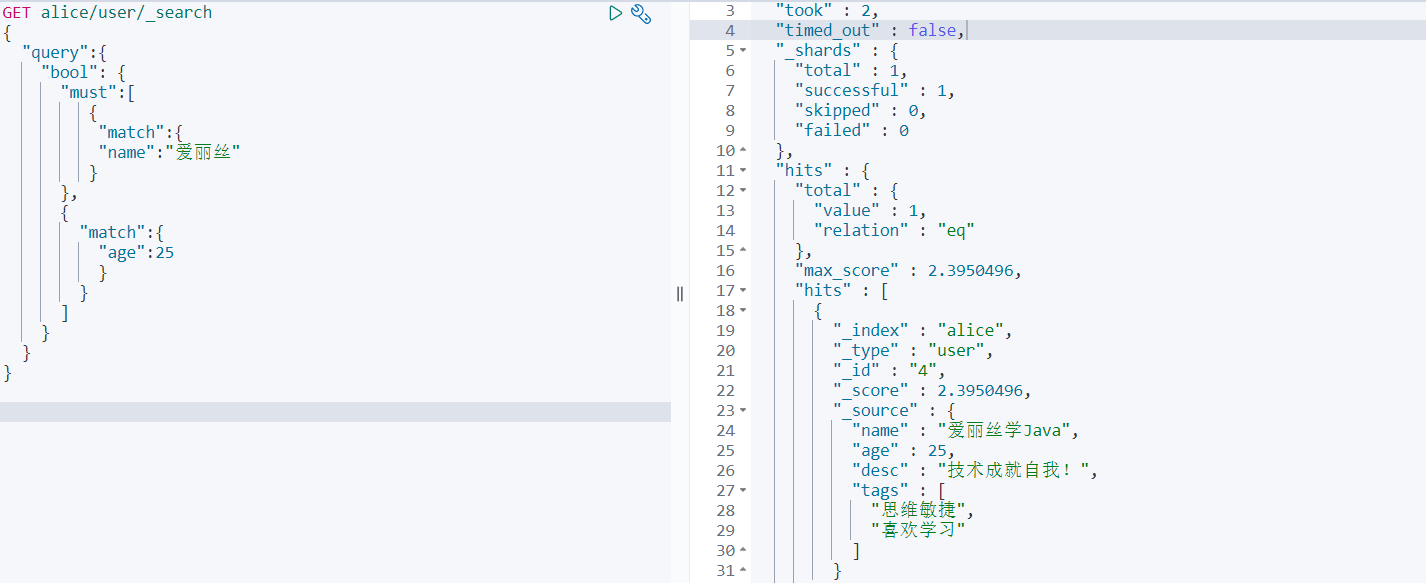Collapse the "_source" block at line 23
The image size is (1426, 583).
pos(743,411)
